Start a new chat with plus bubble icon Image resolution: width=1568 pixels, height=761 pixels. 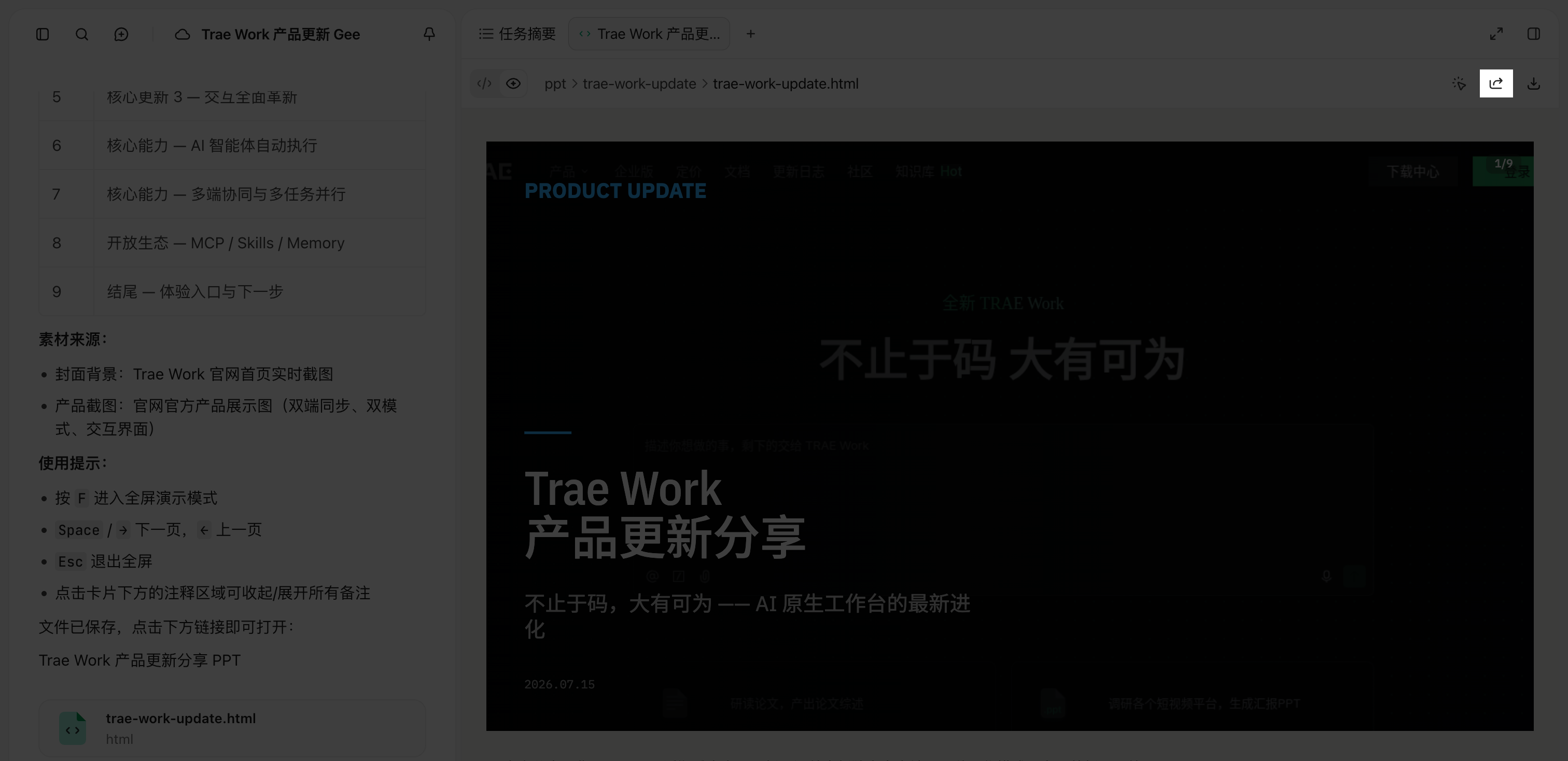pos(121,34)
